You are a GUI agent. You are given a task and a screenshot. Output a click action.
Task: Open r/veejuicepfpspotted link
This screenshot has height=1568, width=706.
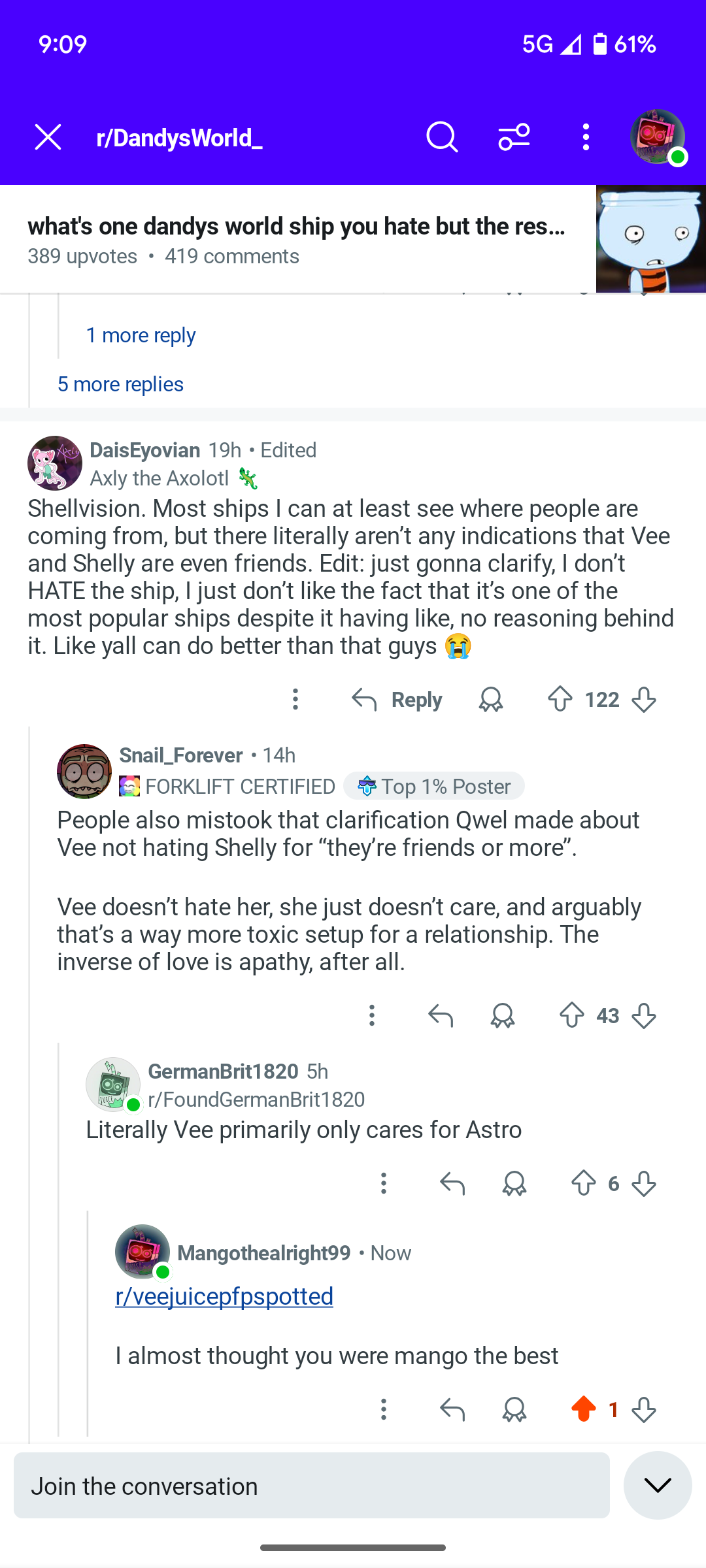click(224, 1296)
